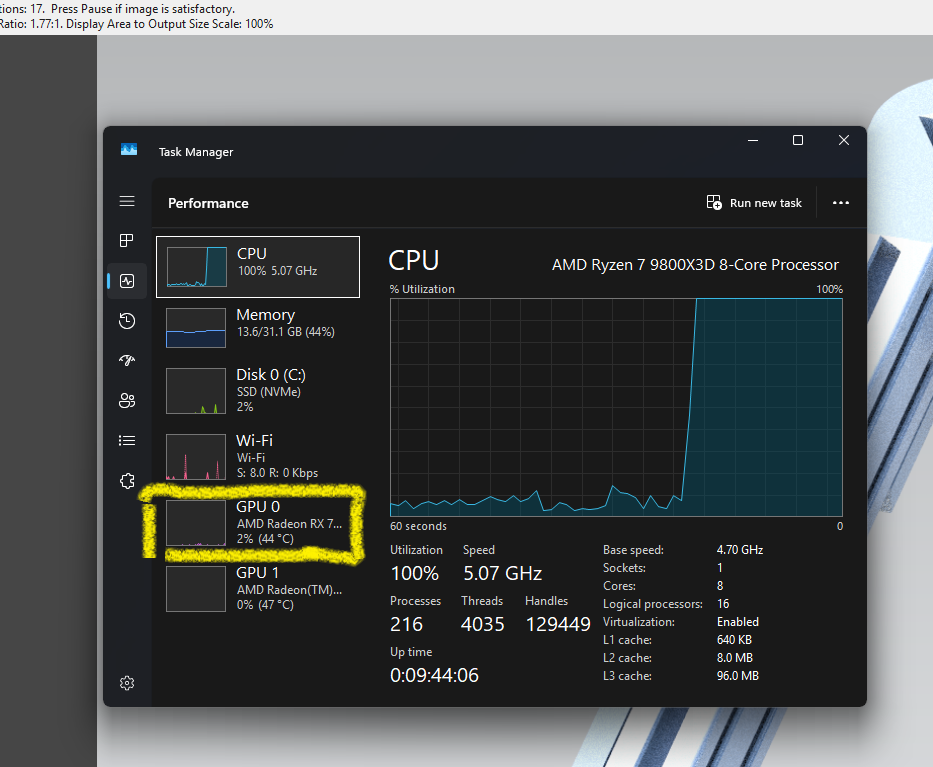Click the Wi-Fi S: 8.0 R: 0 Kbps text
The height and width of the screenshot is (767, 933).
coord(277,473)
